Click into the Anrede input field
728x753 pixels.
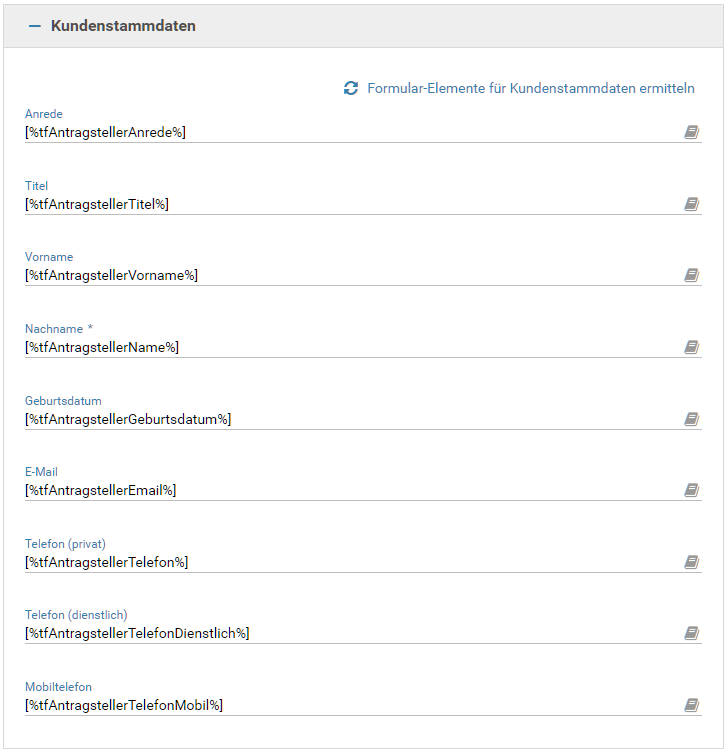[x=350, y=132]
